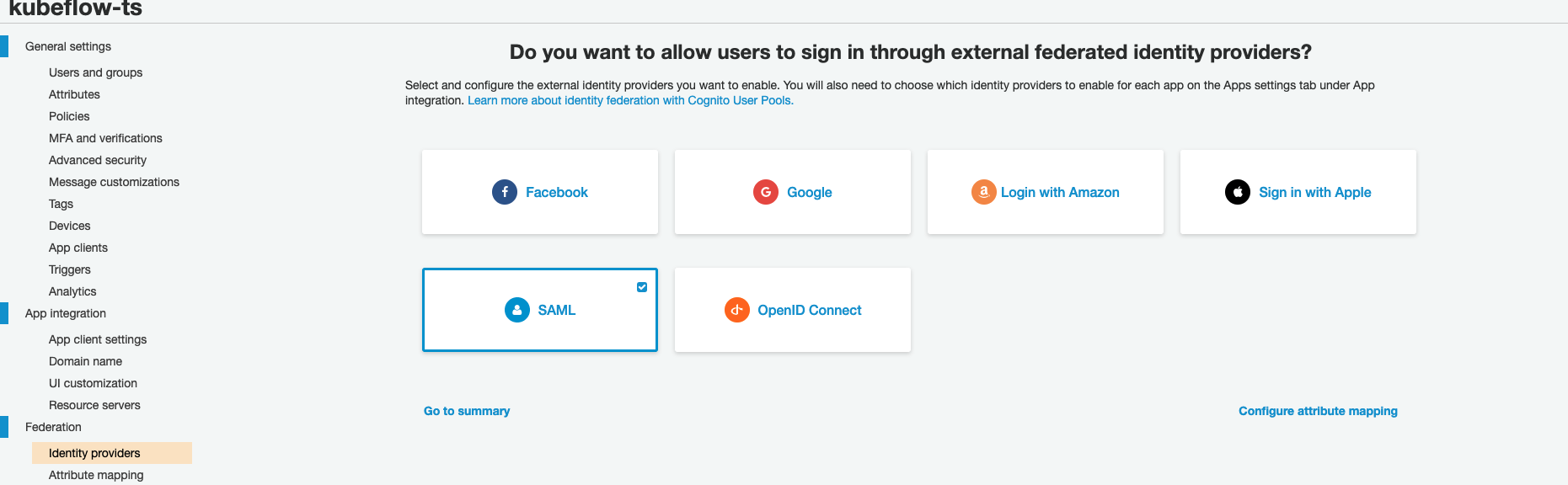Enable the OpenID Connect provider tile
This screenshot has height=485, width=1568.
click(792, 310)
